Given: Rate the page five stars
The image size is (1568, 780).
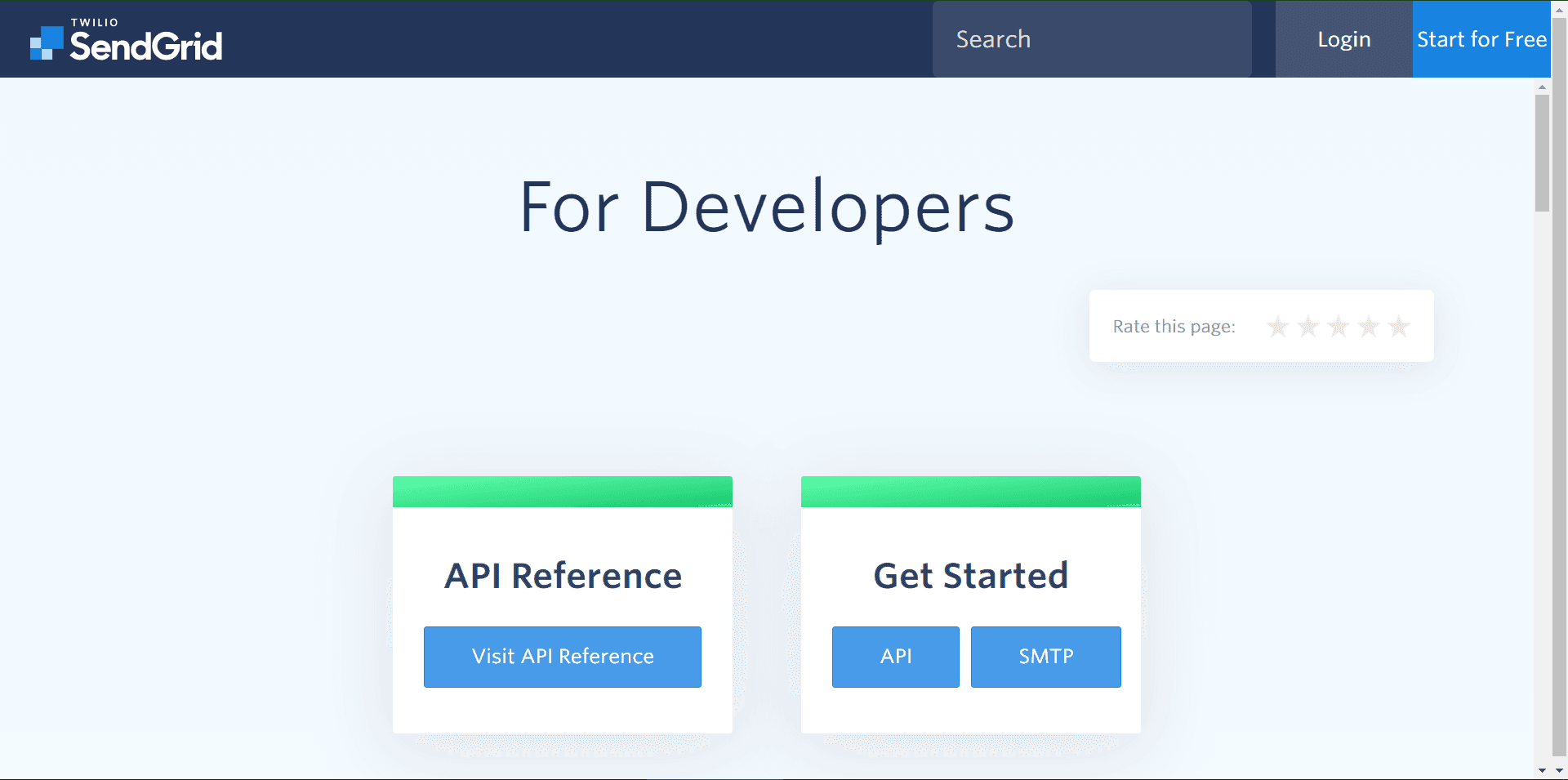Looking at the screenshot, I should (x=1398, y=326).
